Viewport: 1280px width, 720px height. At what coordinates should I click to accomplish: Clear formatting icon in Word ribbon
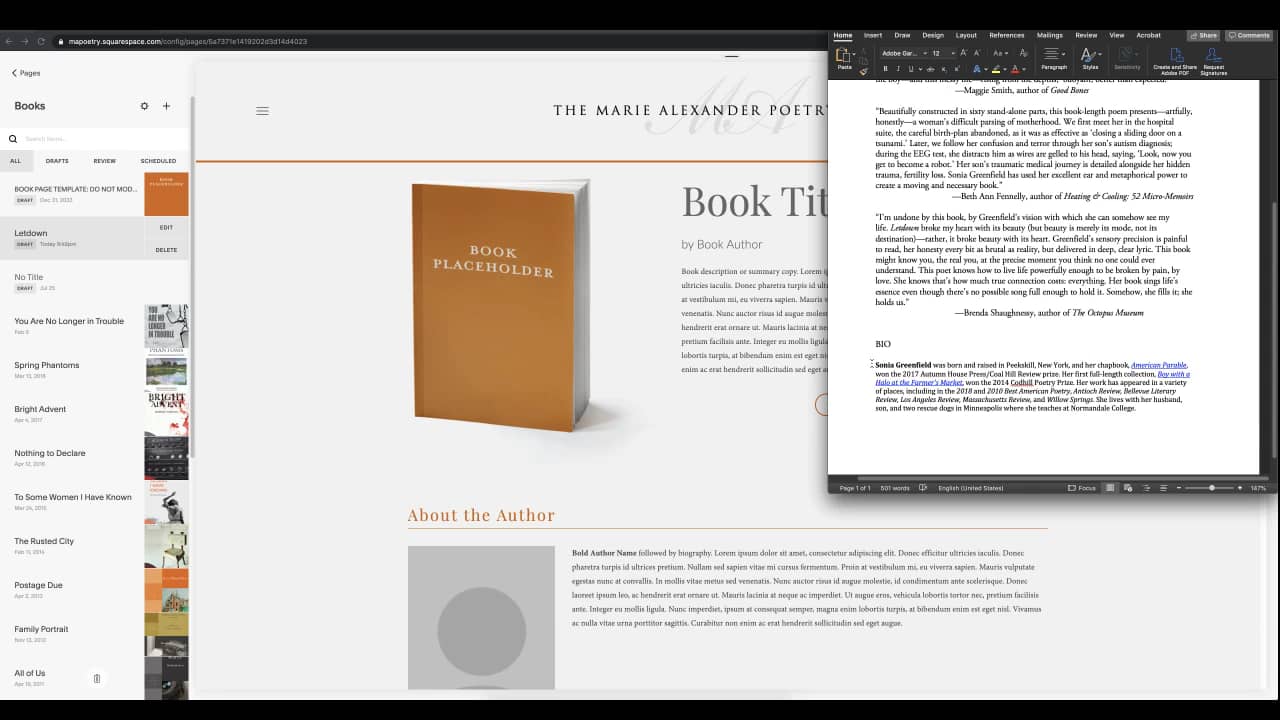click(1023, 53)
